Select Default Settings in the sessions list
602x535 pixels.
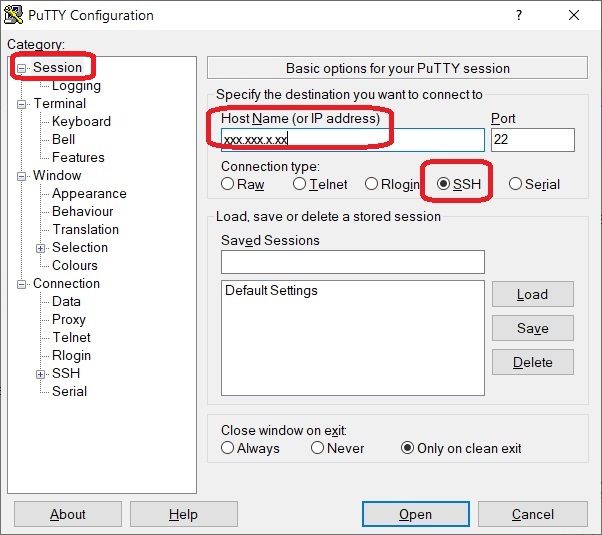point(271,290)
